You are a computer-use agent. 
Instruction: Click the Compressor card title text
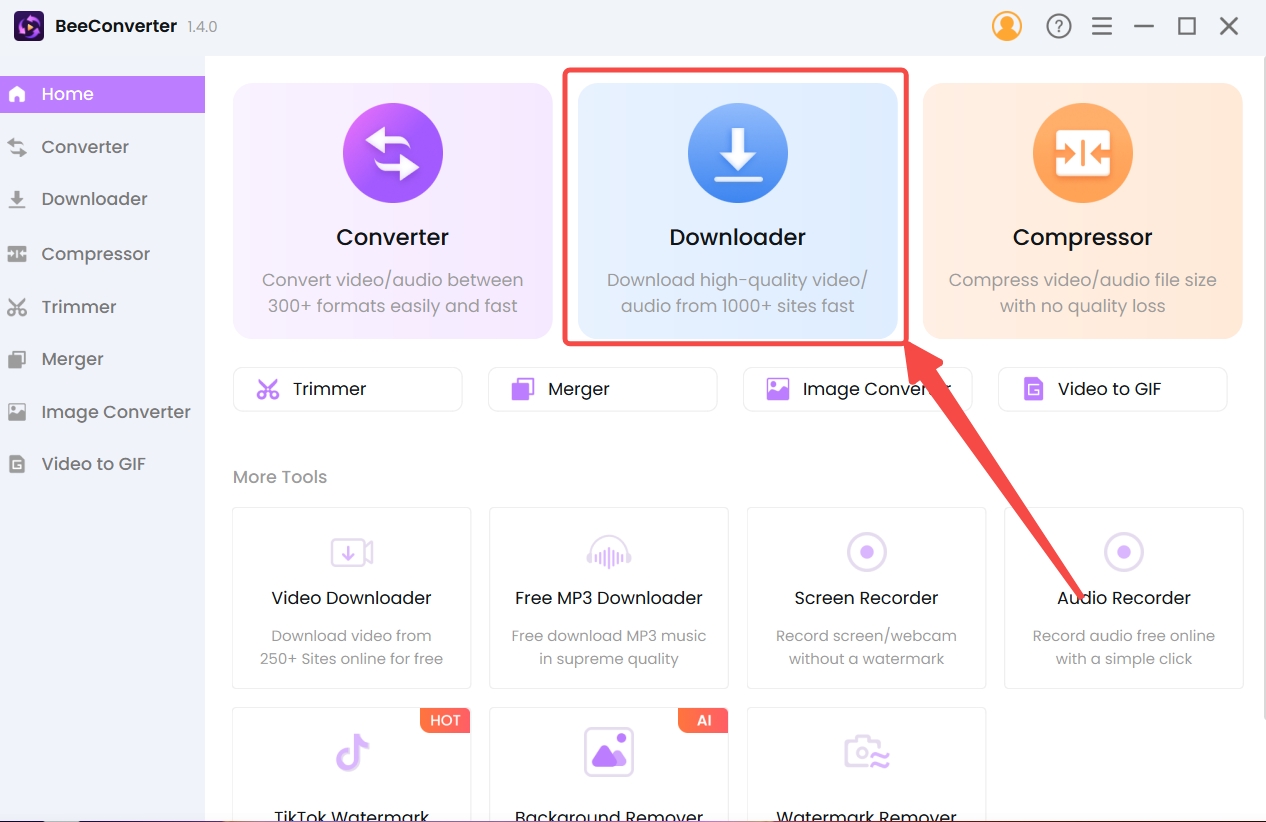pyautogui.click(x=1083, y=238)
